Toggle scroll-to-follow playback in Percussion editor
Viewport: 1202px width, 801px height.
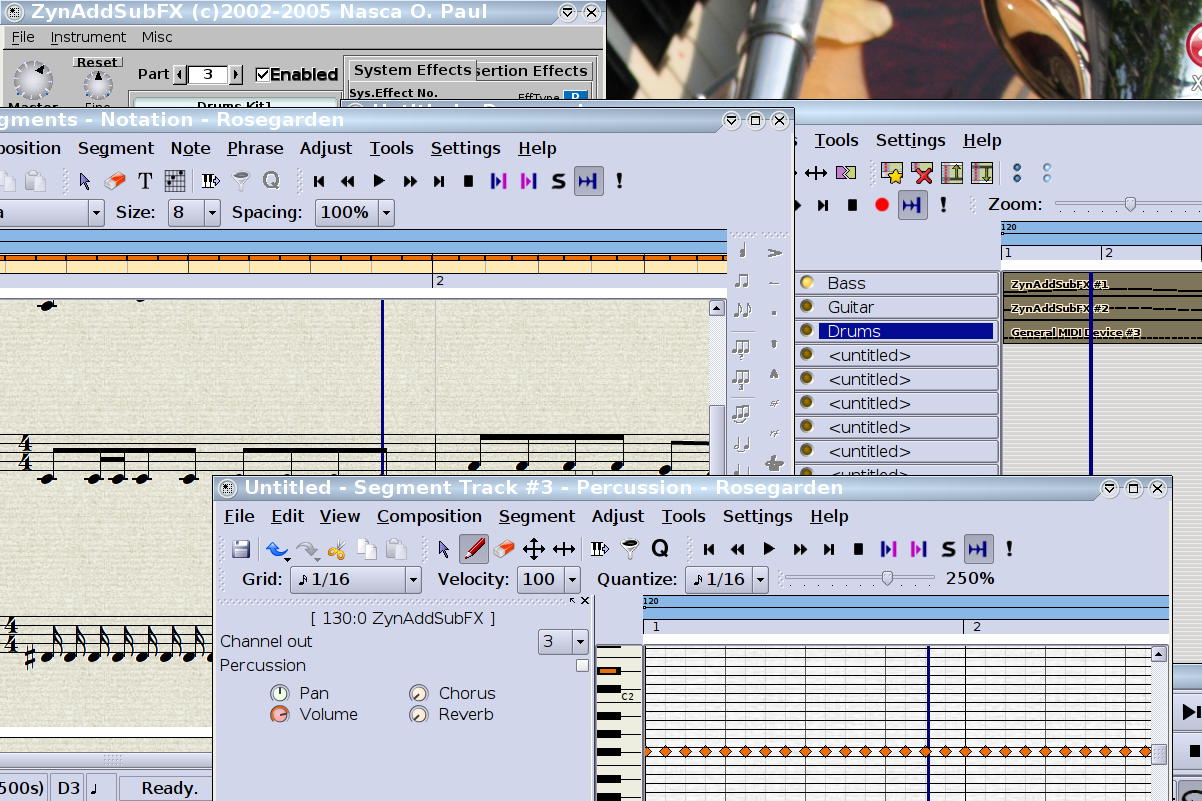coord(978,549)
